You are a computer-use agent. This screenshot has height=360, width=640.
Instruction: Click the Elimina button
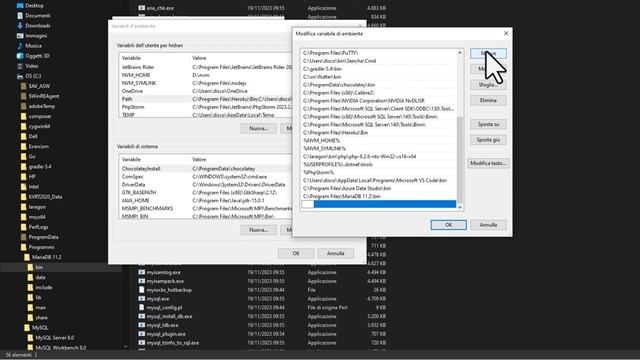[x=488, y=100]
